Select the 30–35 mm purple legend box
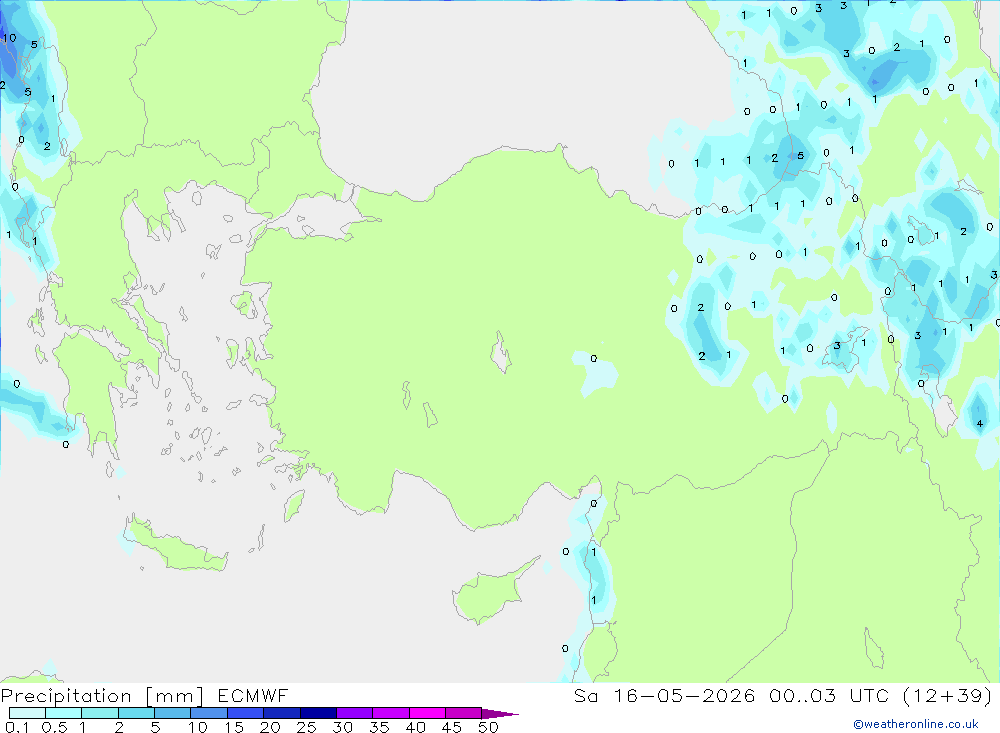 click(x=355, y=713)
